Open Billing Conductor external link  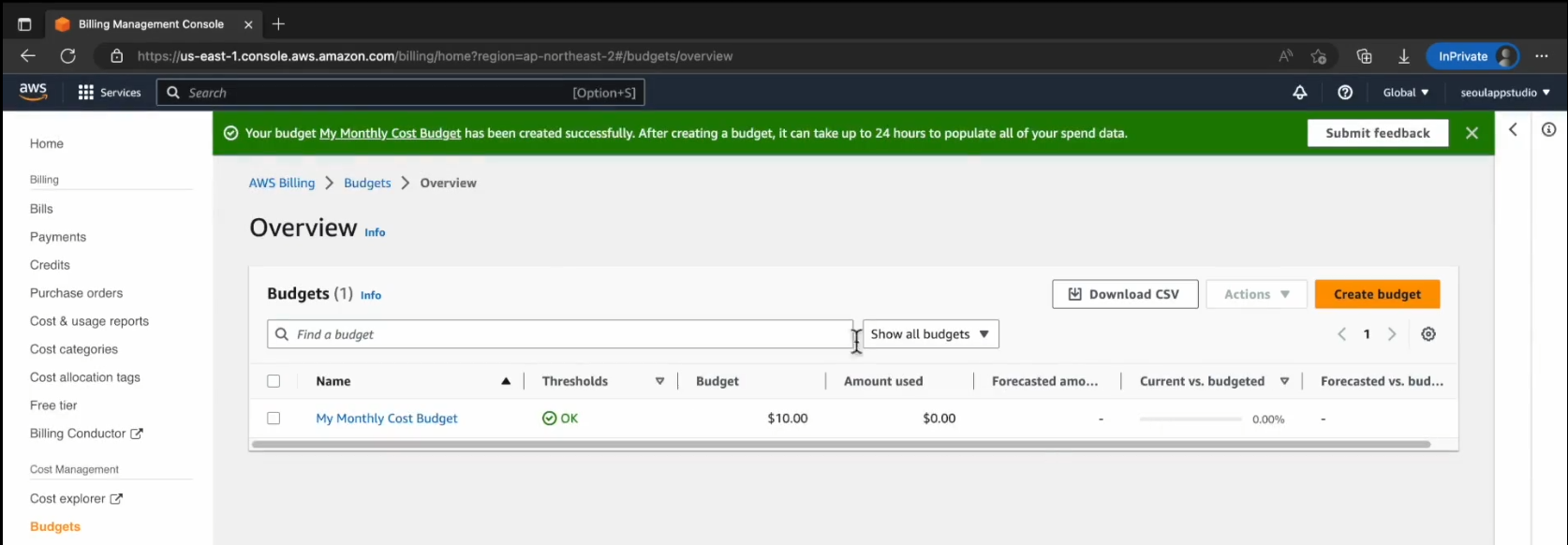(86, 434)
